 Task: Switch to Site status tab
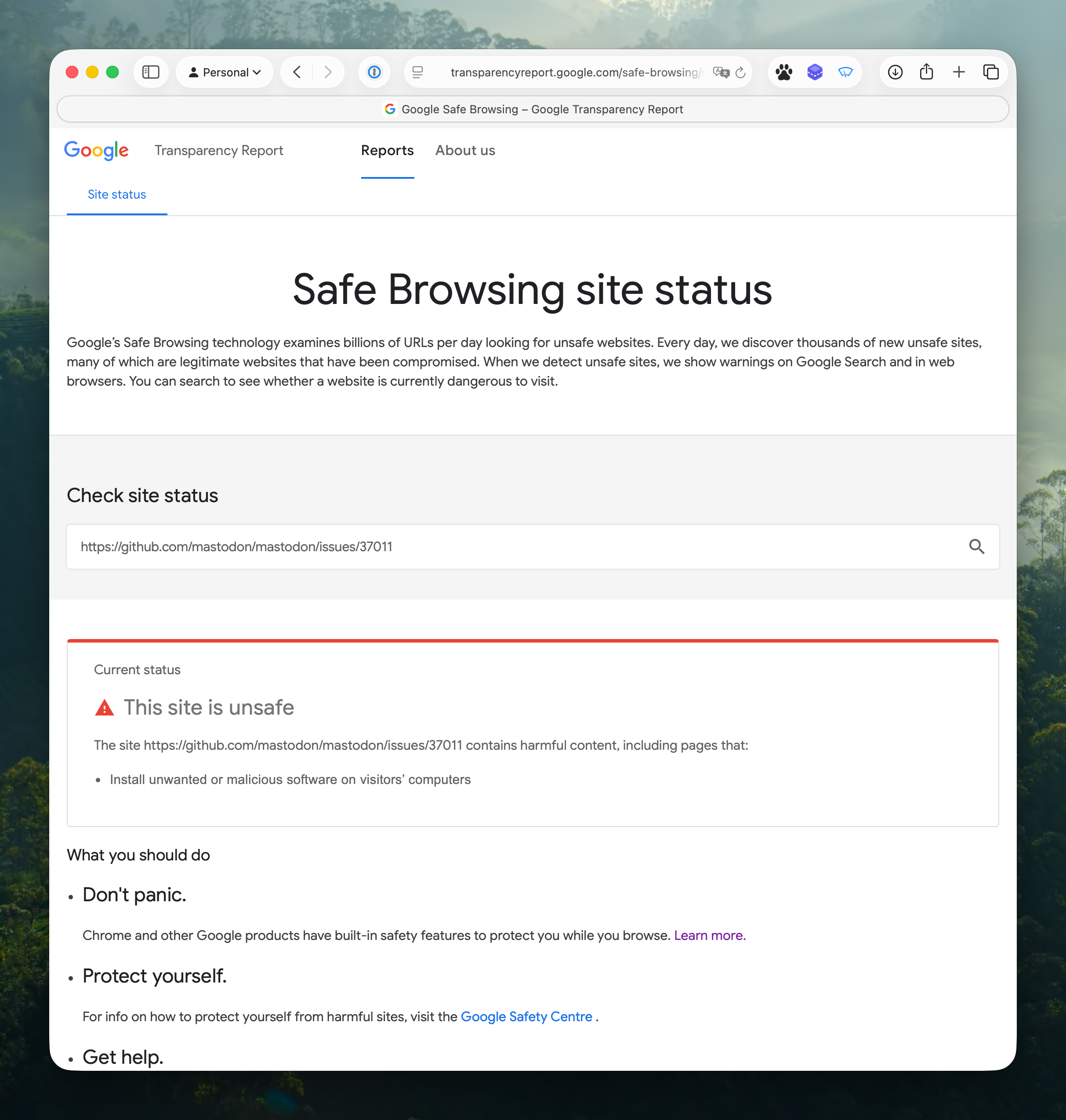click(x=116, y=194)
